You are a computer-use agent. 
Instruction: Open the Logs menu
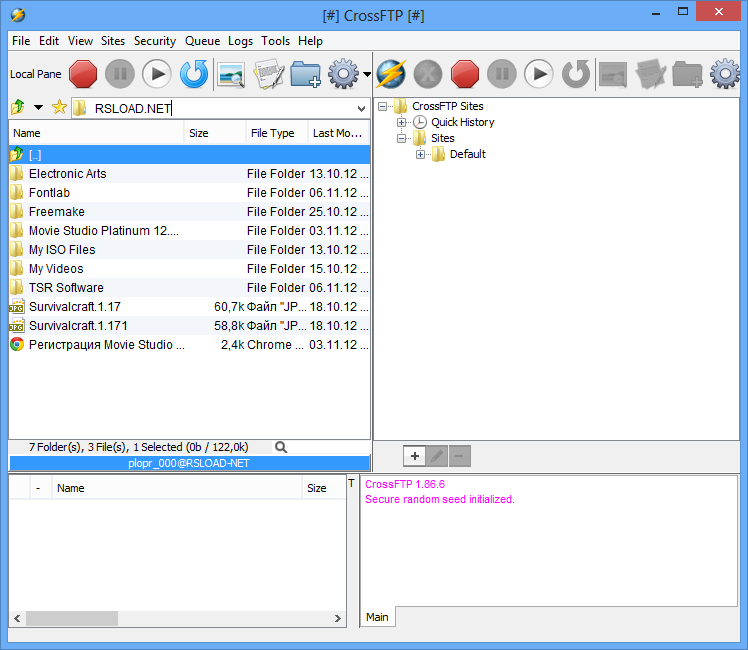pos(240,41)
